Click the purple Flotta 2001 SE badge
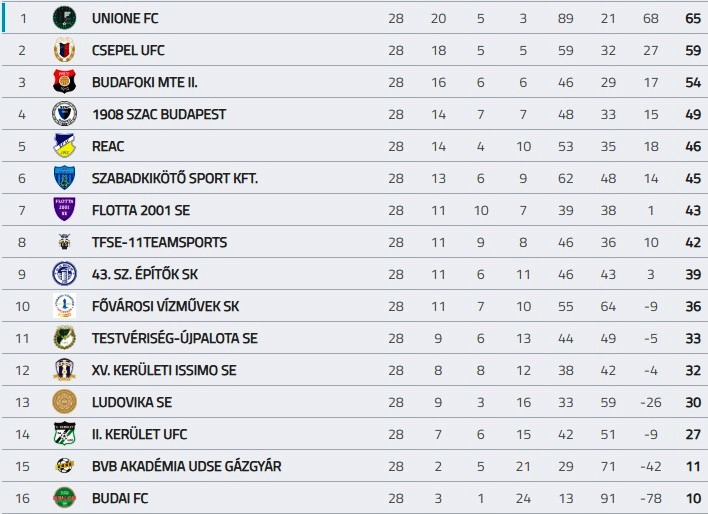This screenshot has height=514, width=708. pyautogui.click(x=64, y=210)
